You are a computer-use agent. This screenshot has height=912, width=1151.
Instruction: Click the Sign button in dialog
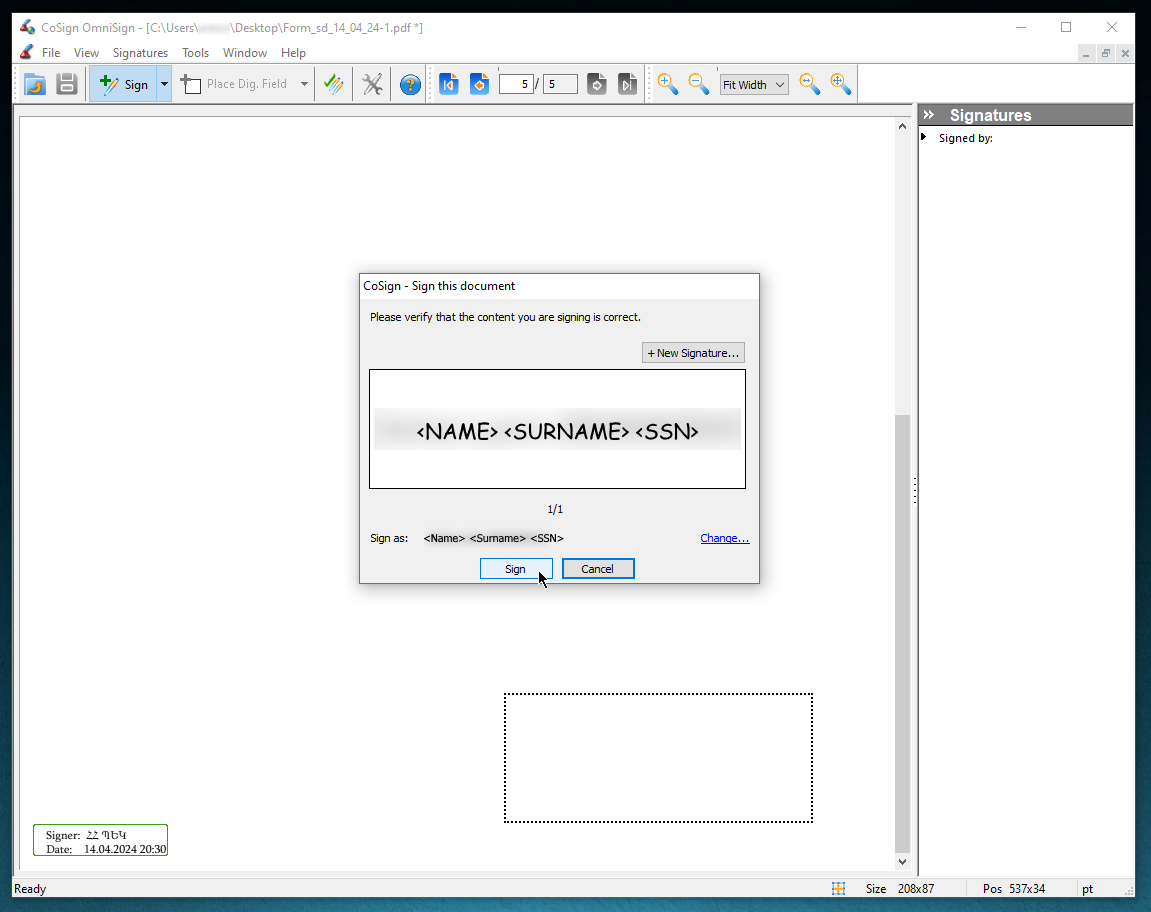click(515, 568)
